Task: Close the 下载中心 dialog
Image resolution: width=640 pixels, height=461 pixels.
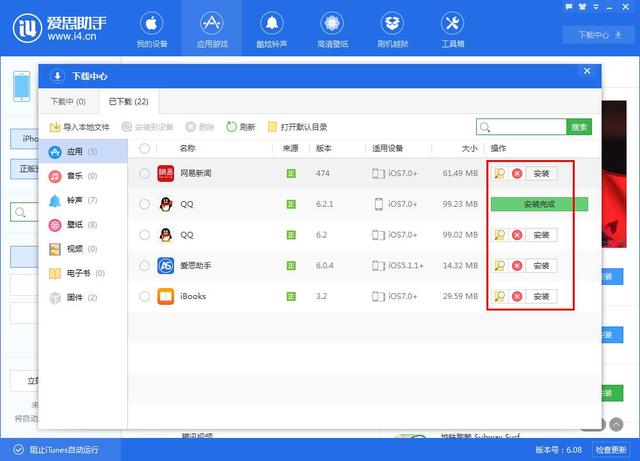Action: [587, 71]
